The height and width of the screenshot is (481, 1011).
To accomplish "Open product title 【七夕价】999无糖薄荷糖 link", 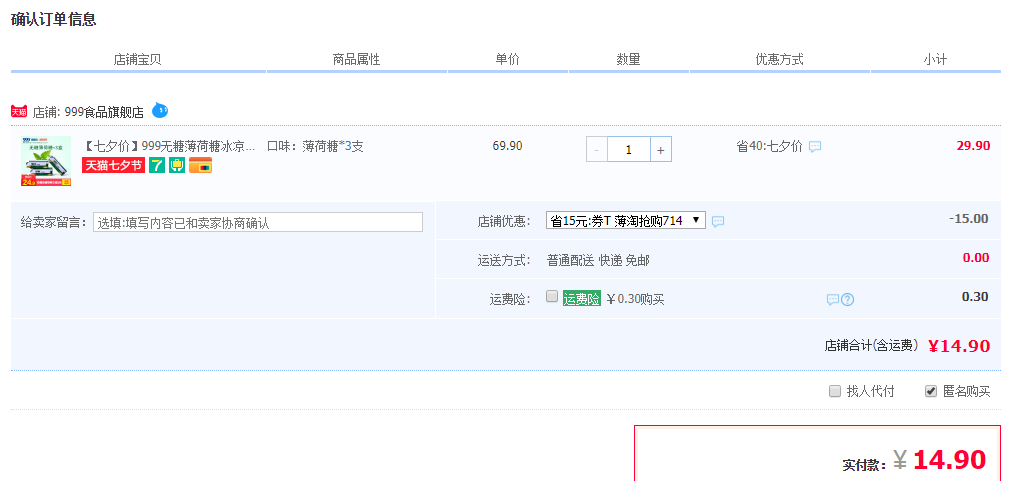I will tap(170, 146).
